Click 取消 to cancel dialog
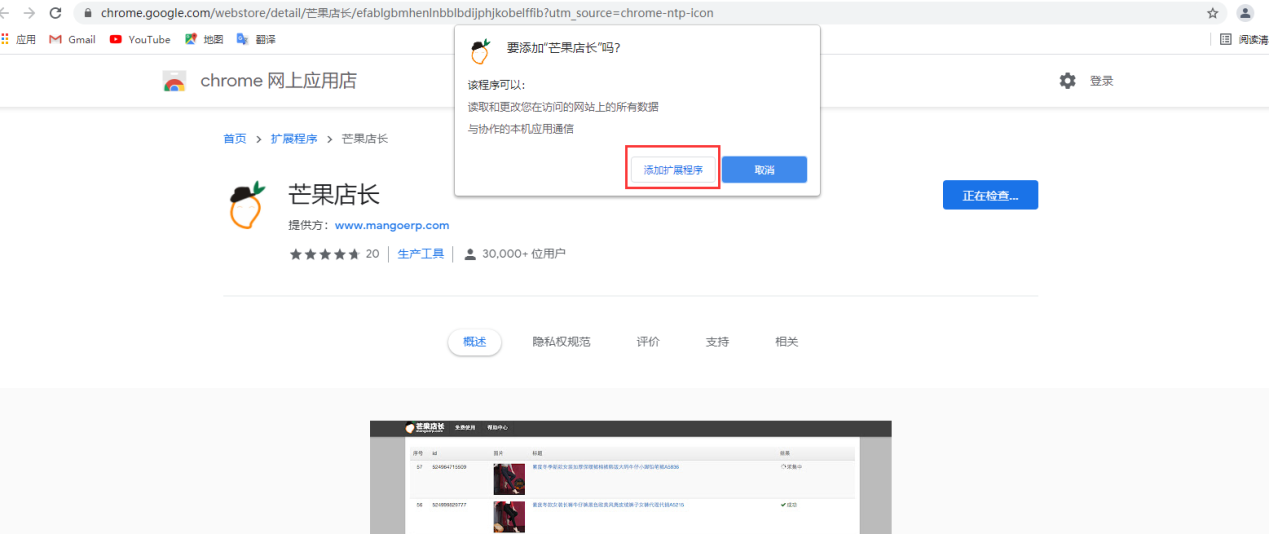 [x=764, y=170]
